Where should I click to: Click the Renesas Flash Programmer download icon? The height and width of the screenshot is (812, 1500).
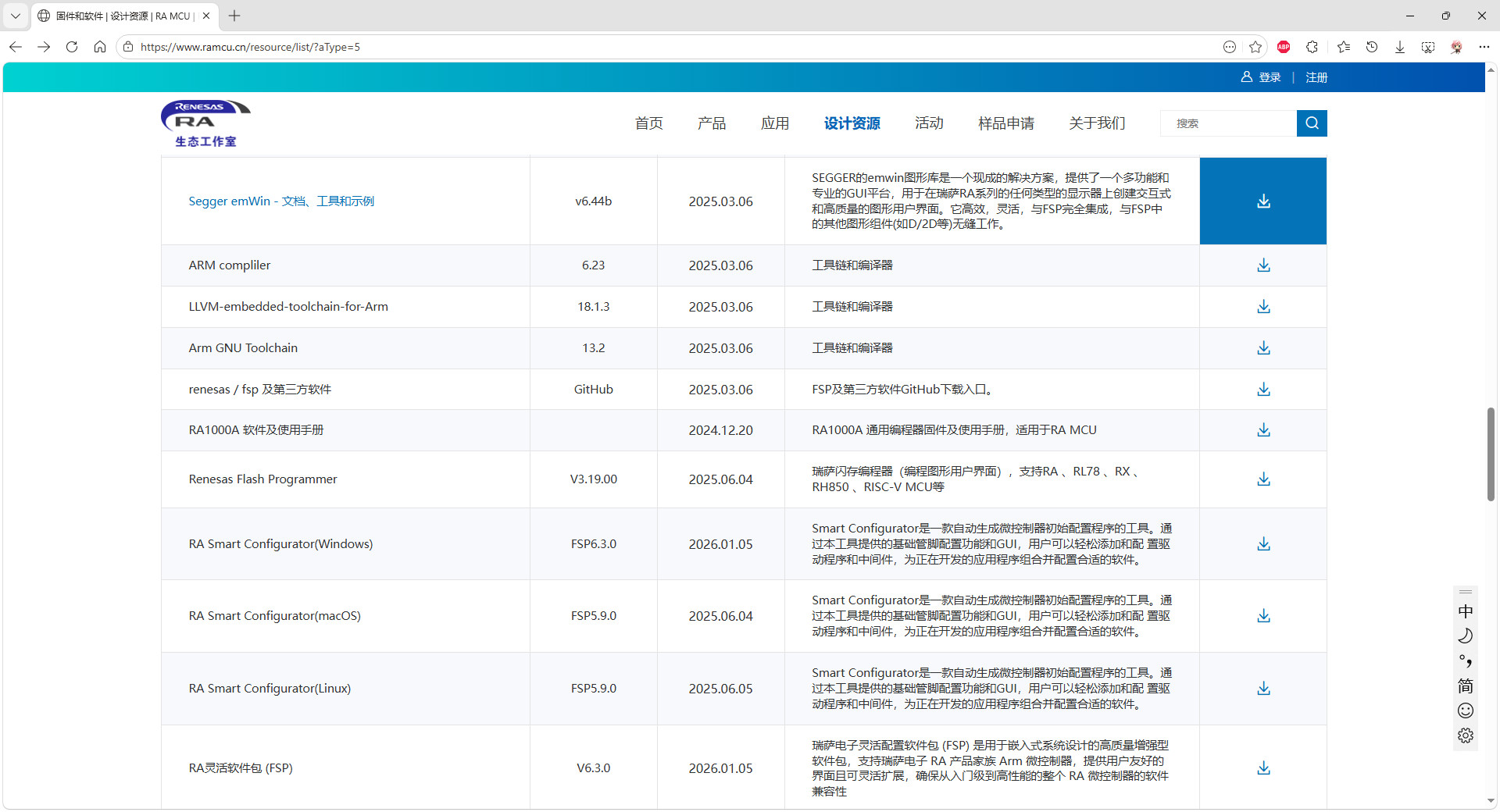(x=1263, y=479)
